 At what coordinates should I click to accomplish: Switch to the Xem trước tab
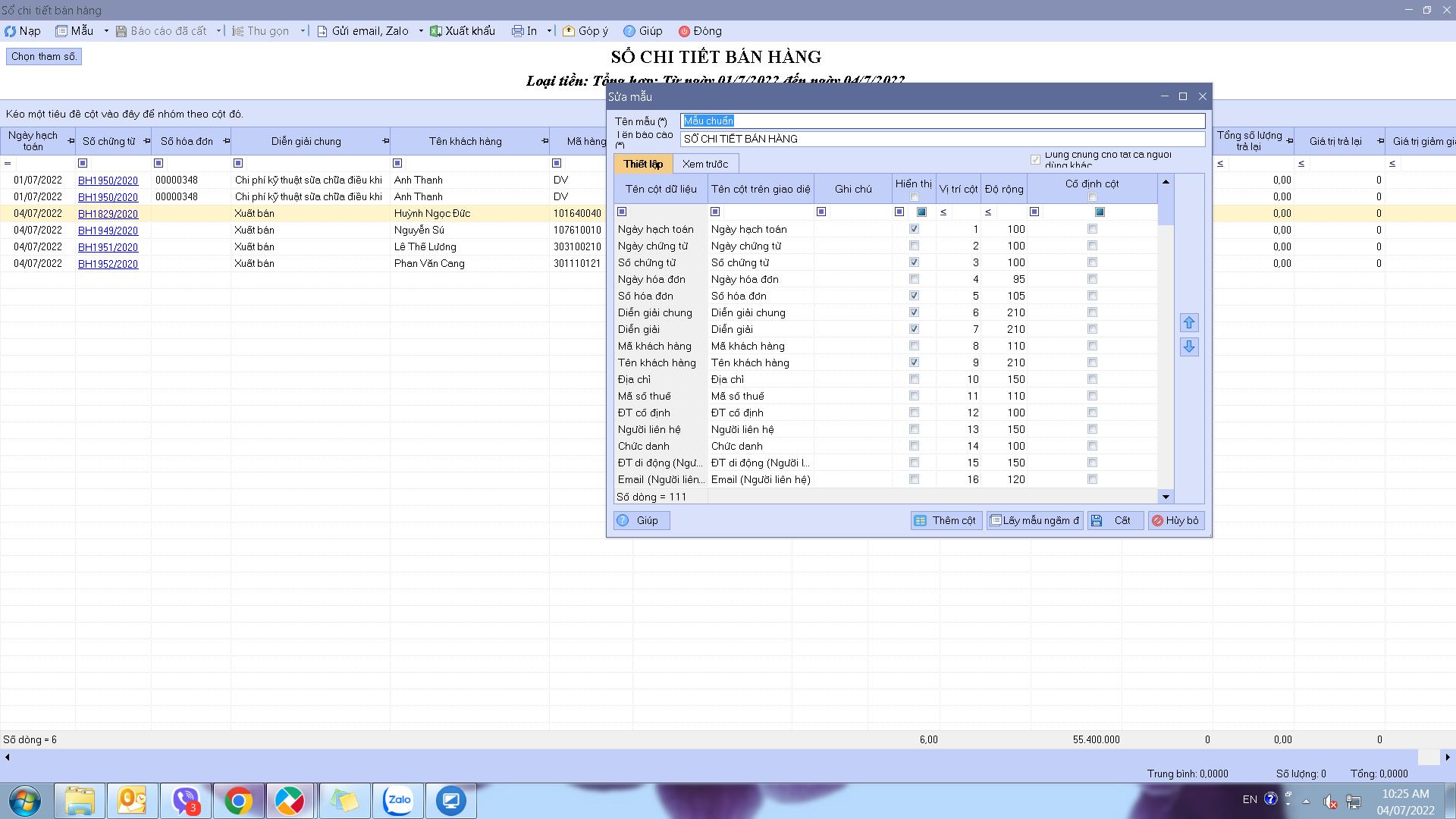pos(704,164)
